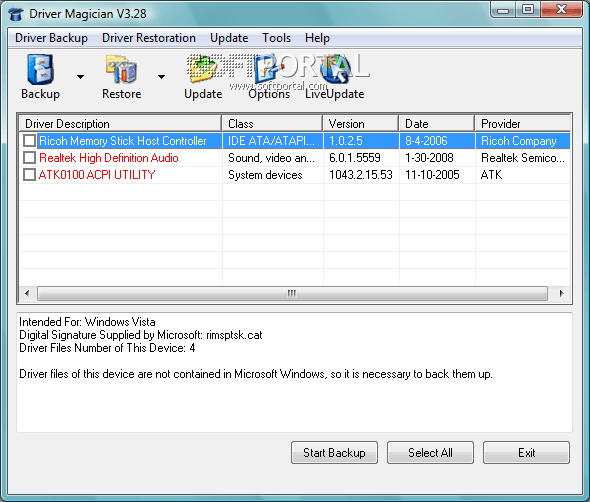Sort by Driver Description column header
The image size is (590, 502).
(120, 124)
